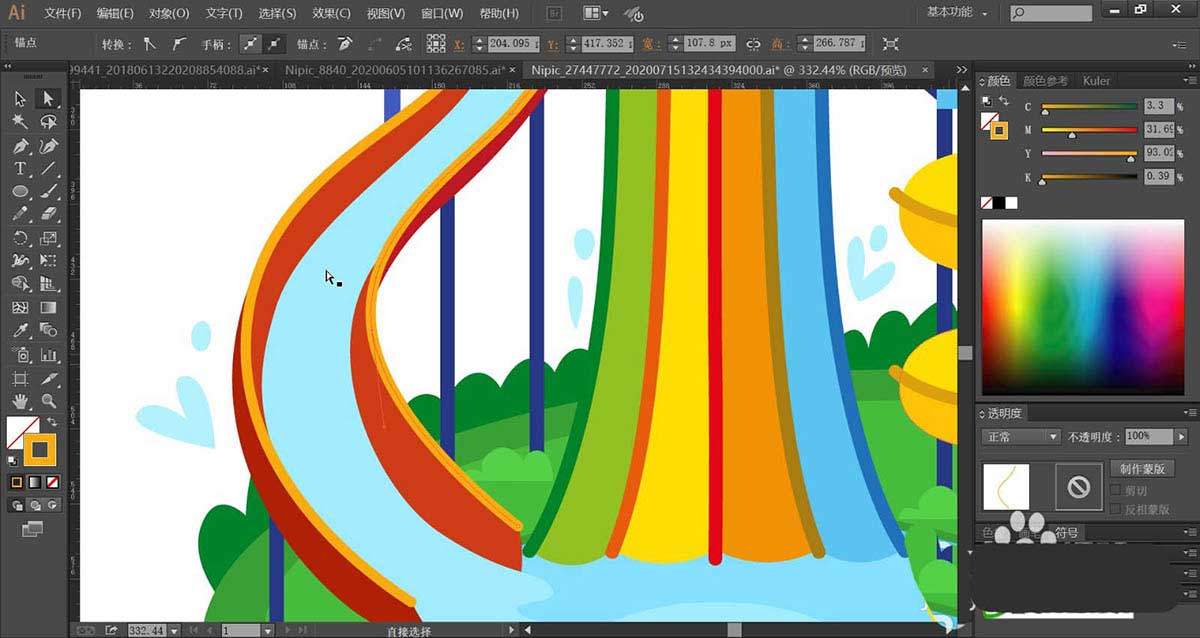
Task: Select the Eyedropper tool
Action: (x=20, y=331)
